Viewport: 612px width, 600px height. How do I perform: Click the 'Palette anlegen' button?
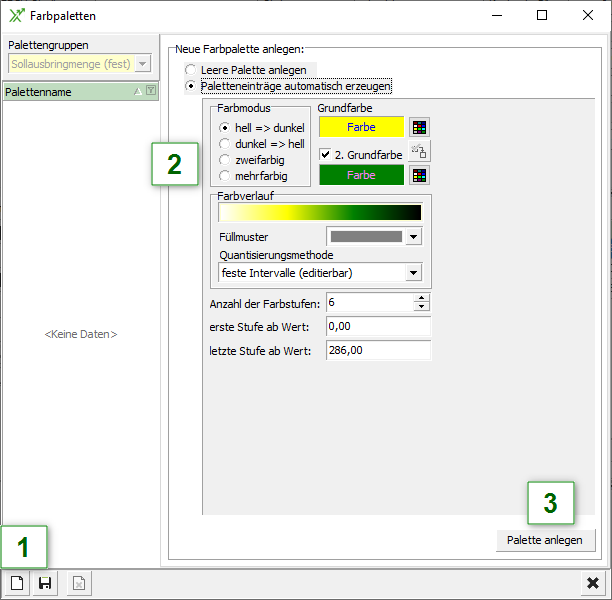click(545, 539)
